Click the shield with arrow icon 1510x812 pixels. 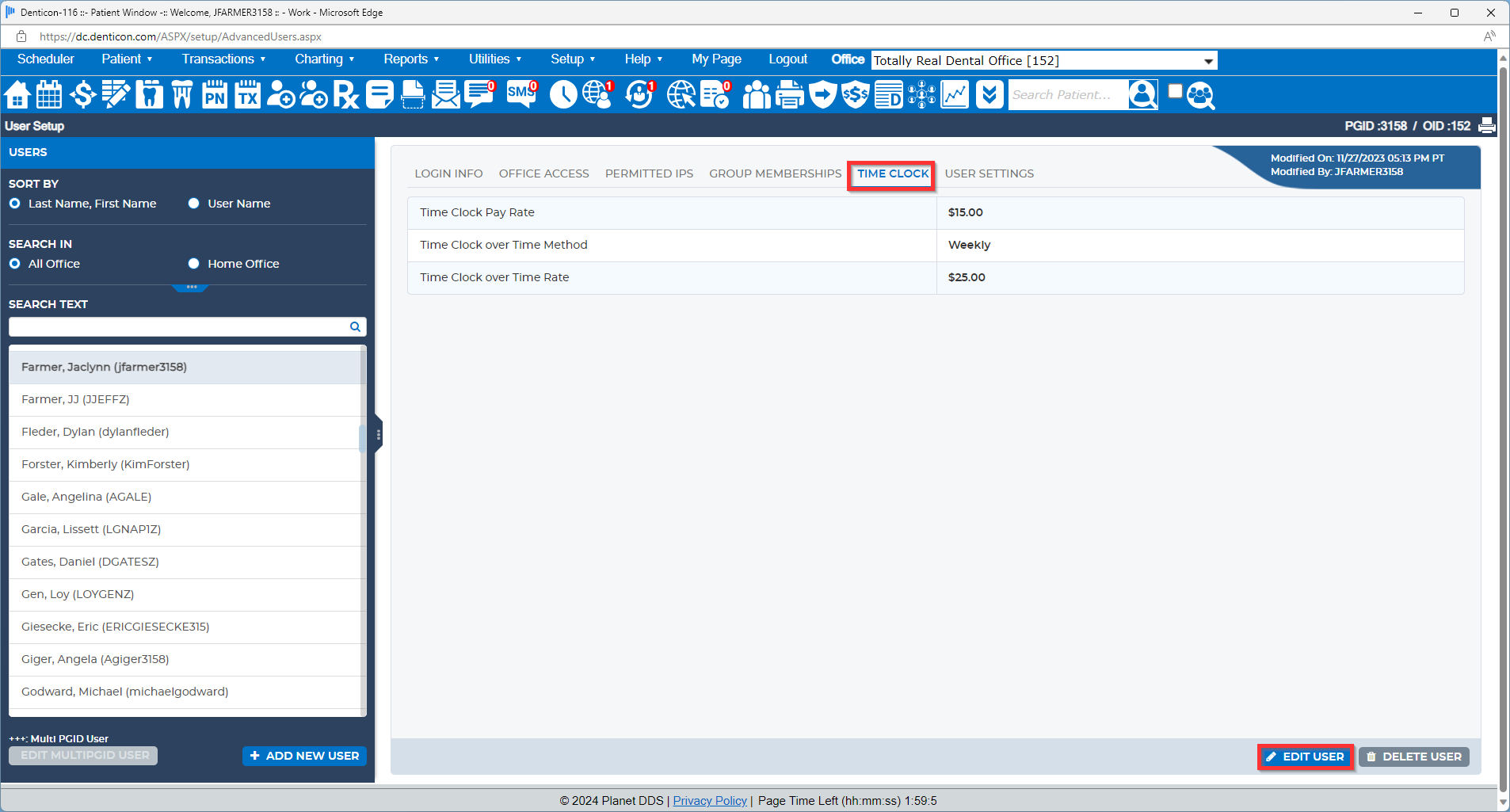(x=823, y=95)
